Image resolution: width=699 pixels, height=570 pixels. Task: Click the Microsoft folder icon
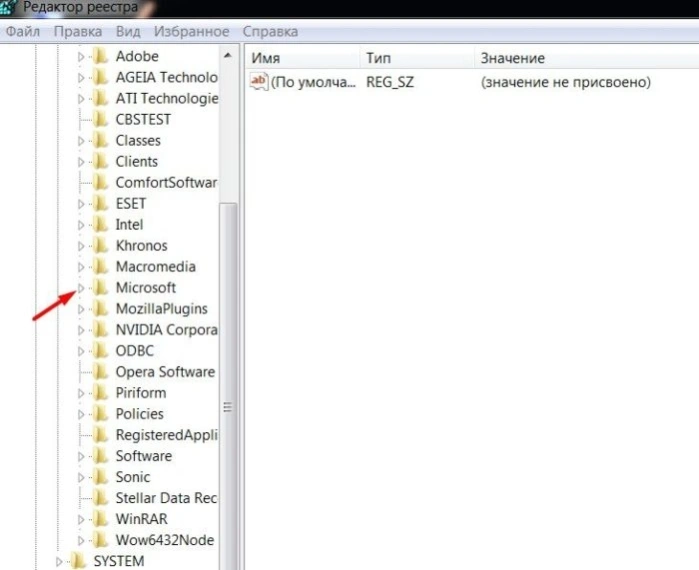[101, 287]
